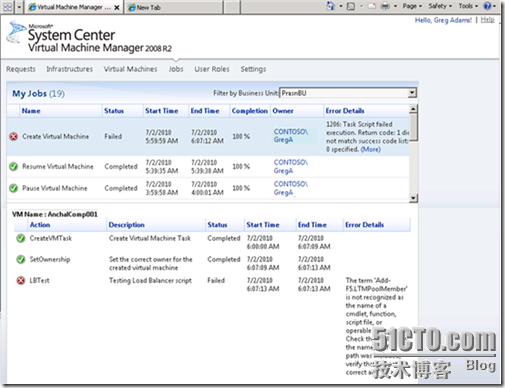Expand the Print options dropdown arrow
This screenshot has width=505, height=388.
tap(395, 6)
